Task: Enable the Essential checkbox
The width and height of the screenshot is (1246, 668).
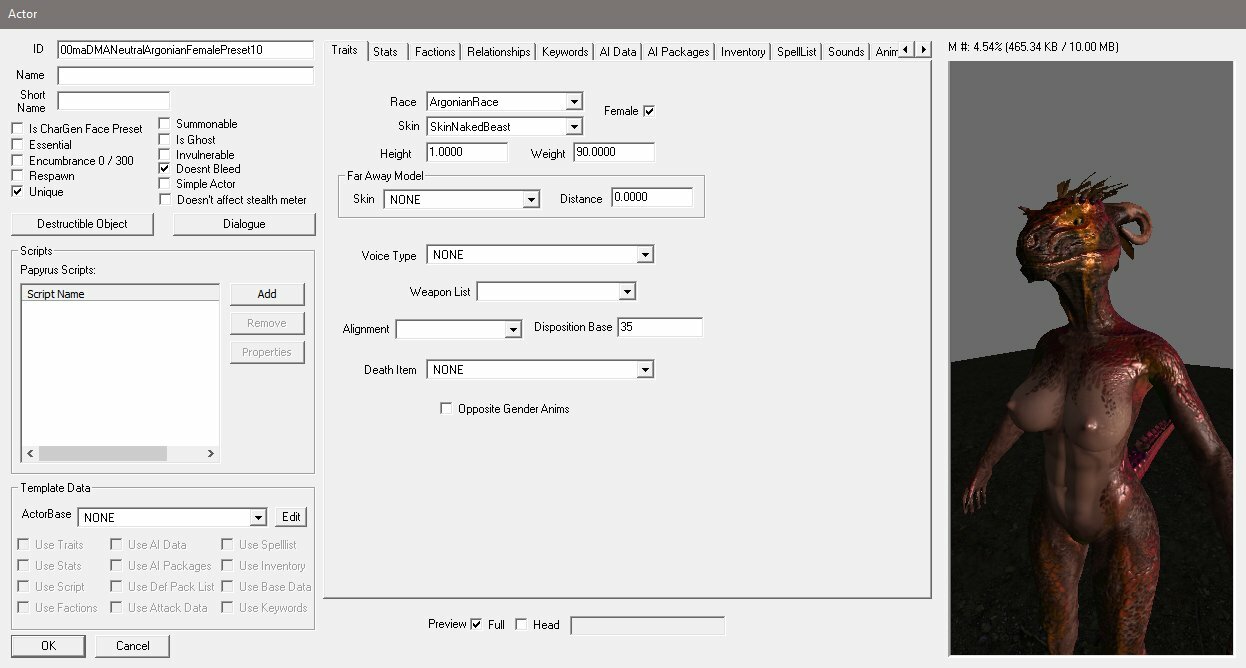Action: point(17,145)
